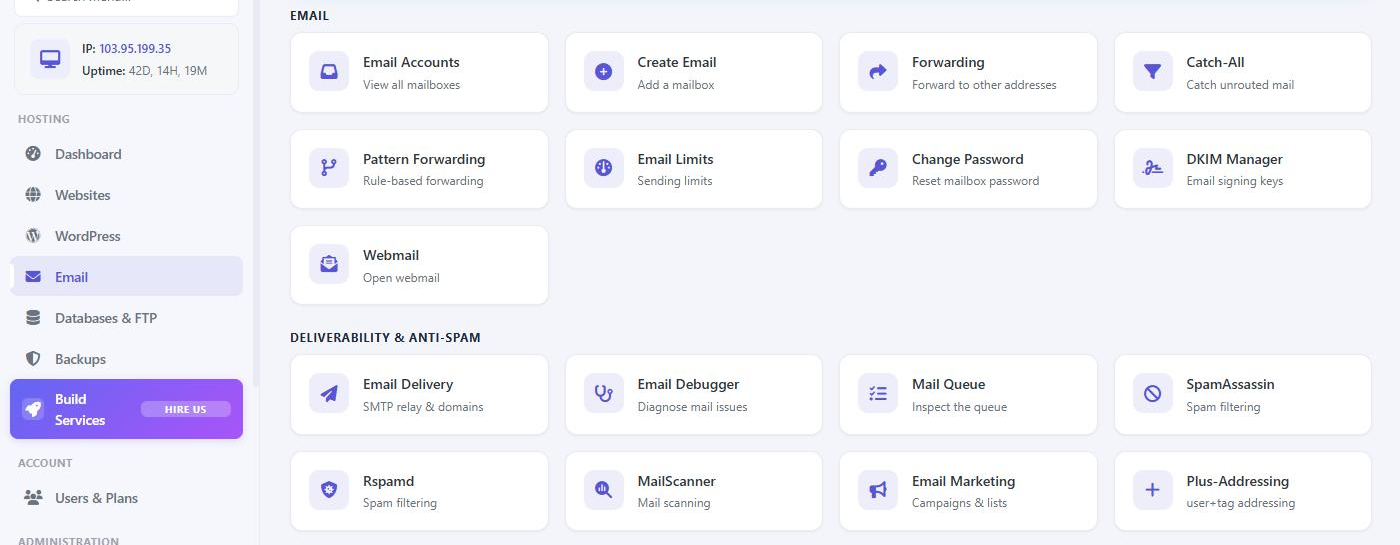Select the Email sidebar item
Image resolution: width=1400 pixels, height=545 pixels.
point(126,277)
